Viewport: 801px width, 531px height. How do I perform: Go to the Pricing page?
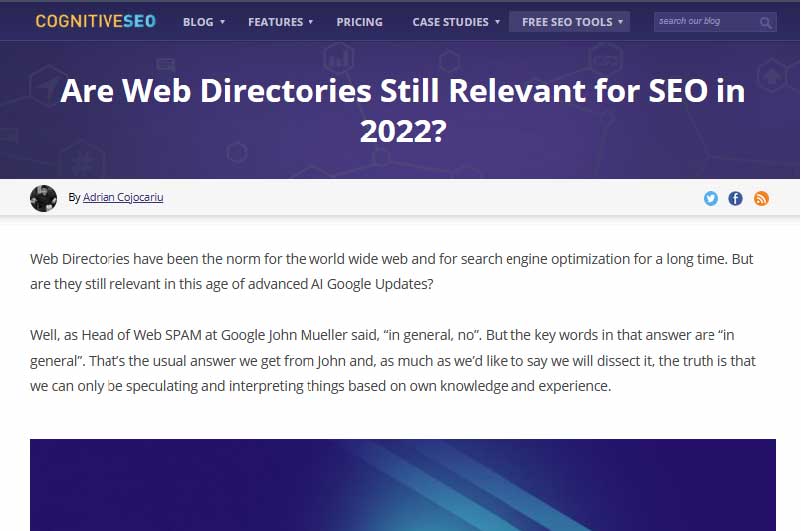tap(359, 22)
